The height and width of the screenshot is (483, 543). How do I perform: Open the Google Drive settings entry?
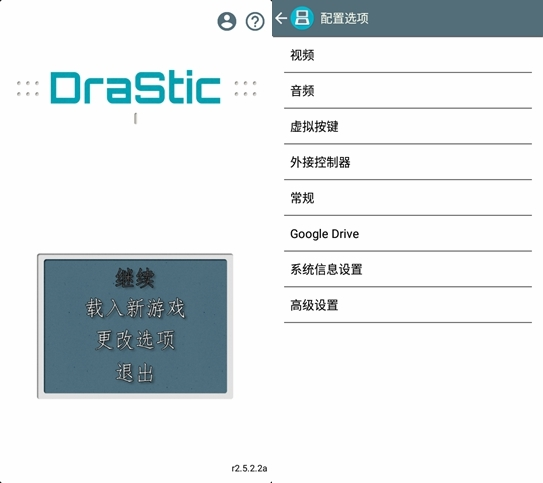(408, 233)
